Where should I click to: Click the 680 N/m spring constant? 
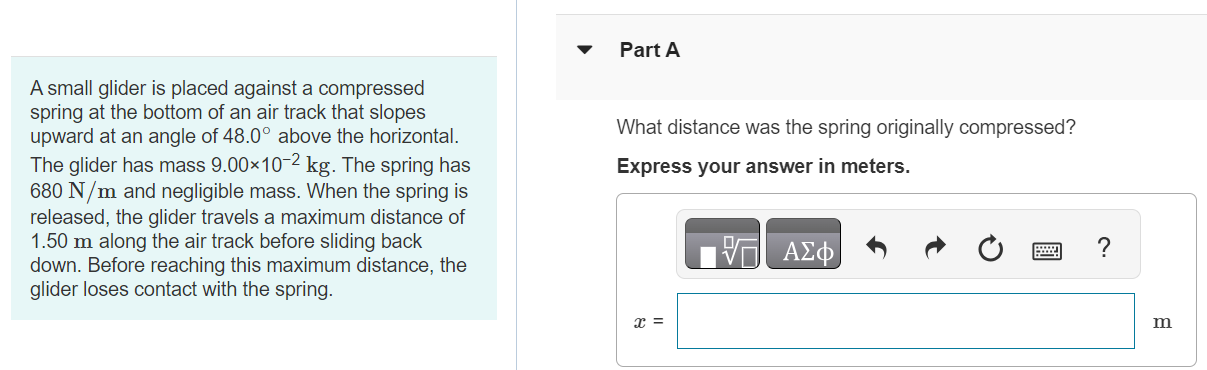point(76,190)
